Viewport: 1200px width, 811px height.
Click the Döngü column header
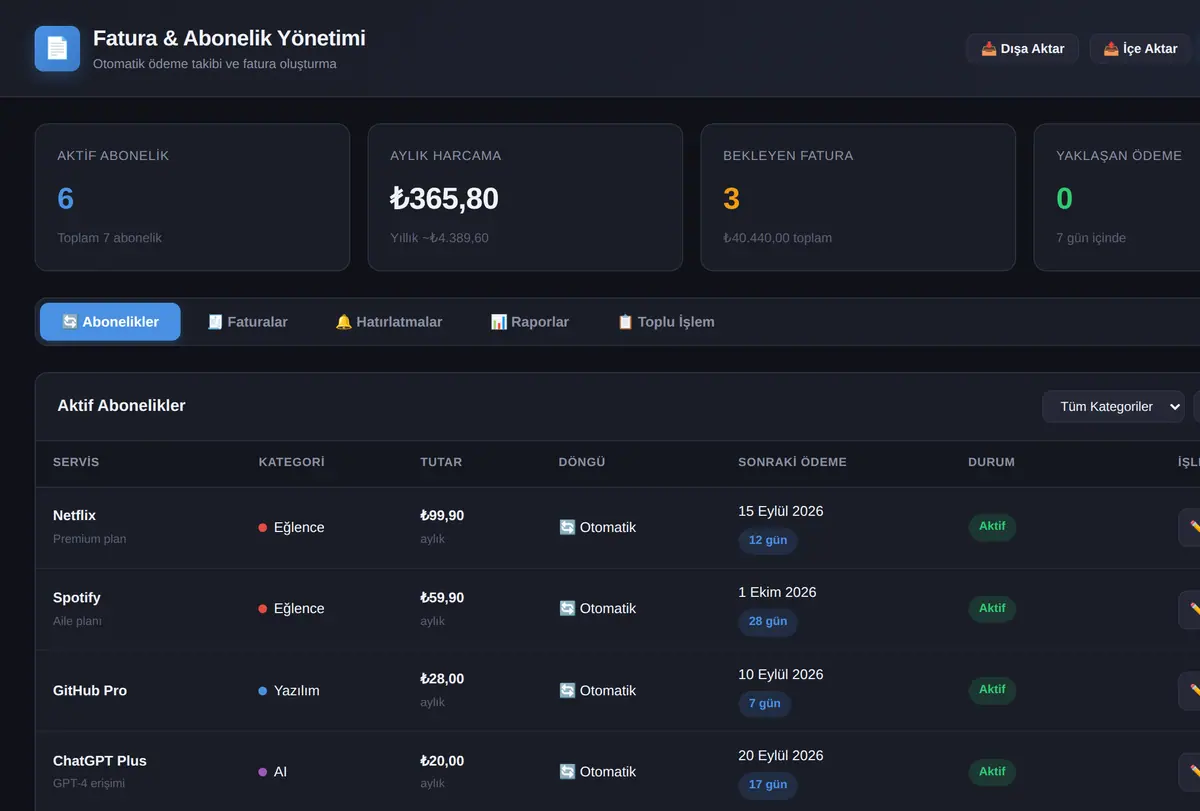point(582,462)
